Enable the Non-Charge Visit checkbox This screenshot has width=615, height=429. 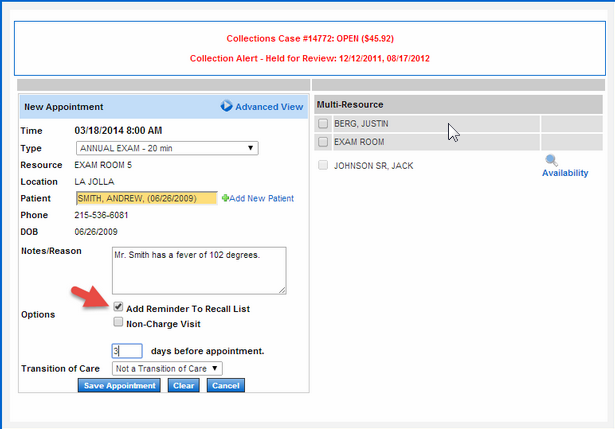[119, 323]
